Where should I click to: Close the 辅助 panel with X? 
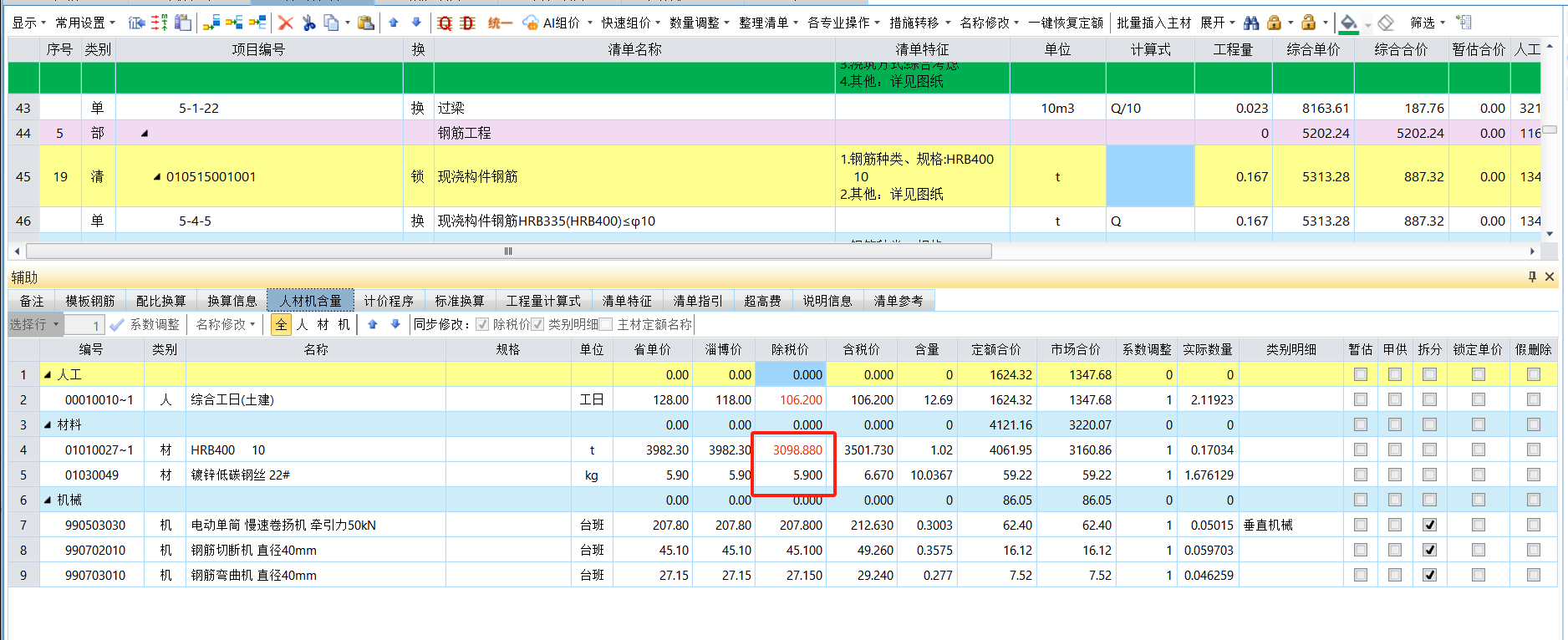pyautogui.click(x=1550, y=277)
